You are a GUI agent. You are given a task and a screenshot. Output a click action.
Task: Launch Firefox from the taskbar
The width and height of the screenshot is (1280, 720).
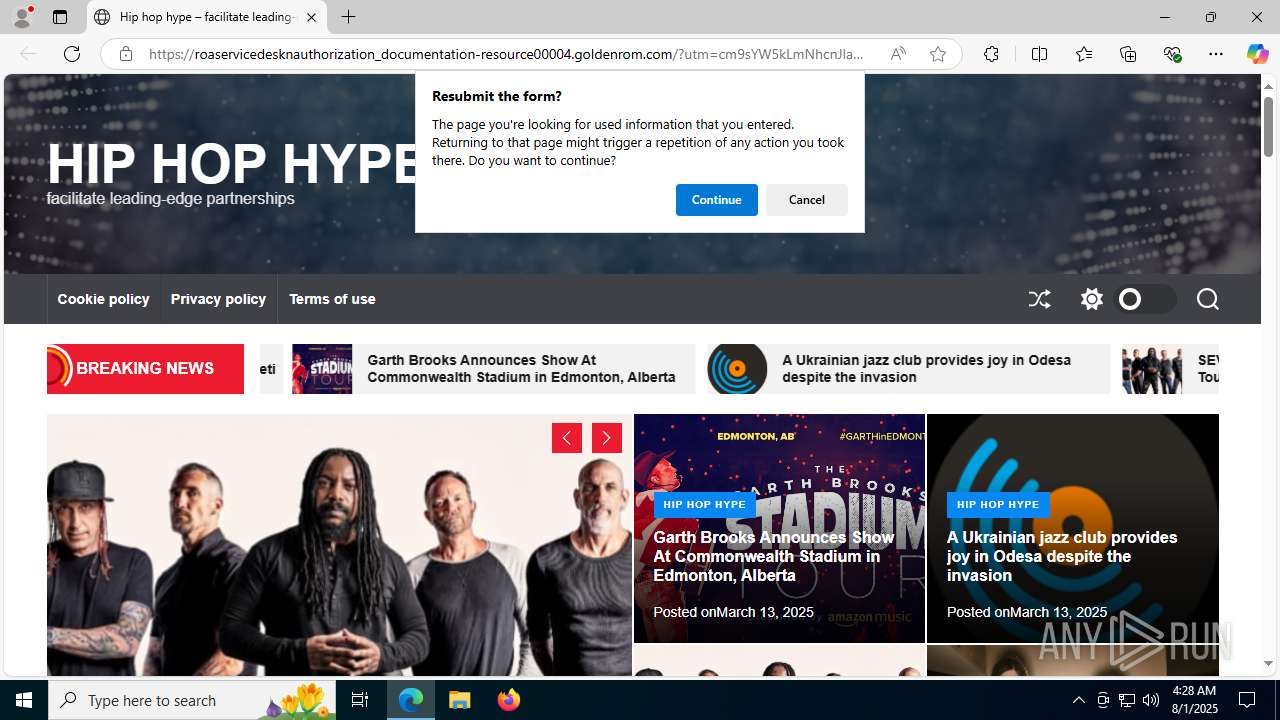click(509, 700)
